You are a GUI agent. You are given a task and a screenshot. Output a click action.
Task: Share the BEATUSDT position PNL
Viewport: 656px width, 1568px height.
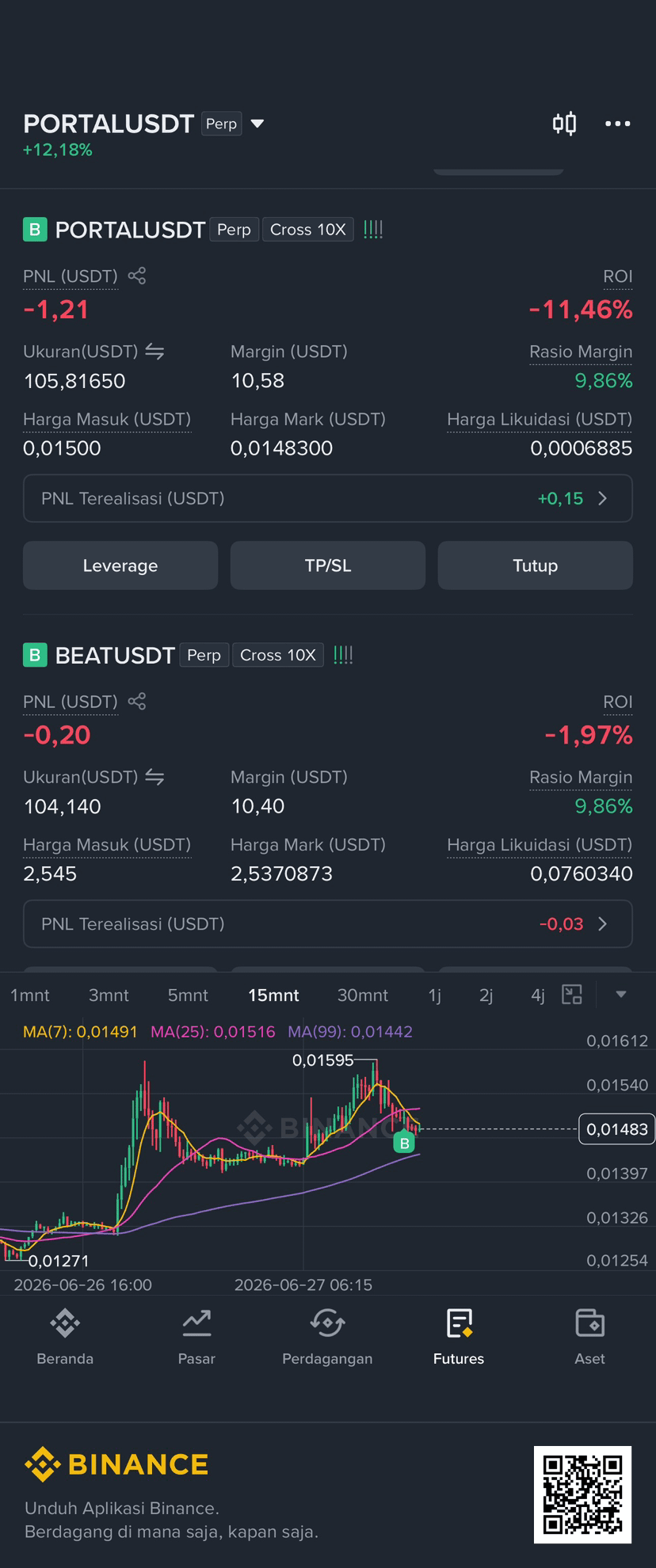(137, 701)
